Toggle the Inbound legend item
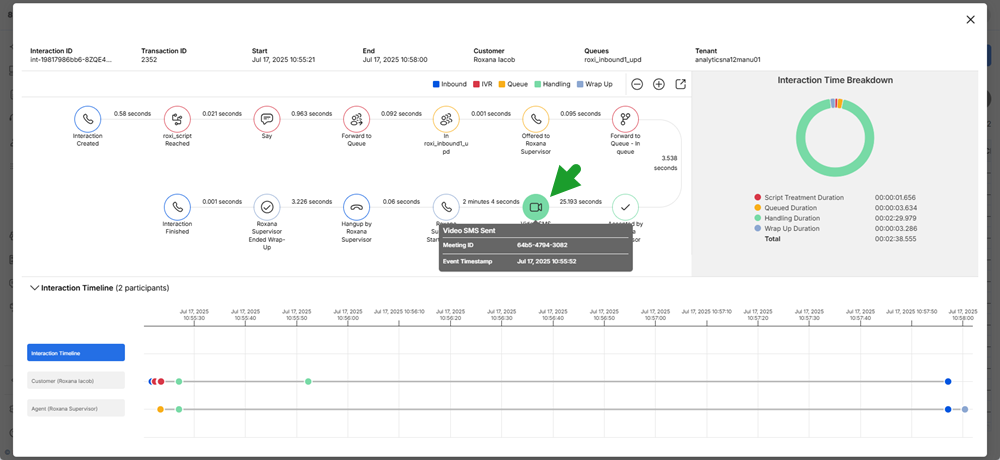This screenshot has width=1000, height=460. pyautogui.click(x=450, y=84)
